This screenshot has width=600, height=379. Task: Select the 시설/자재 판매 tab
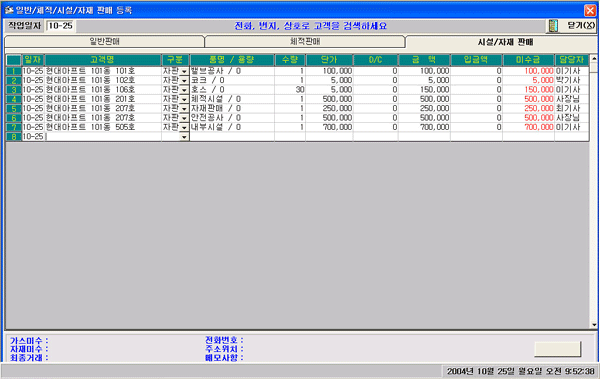[505, 42]
